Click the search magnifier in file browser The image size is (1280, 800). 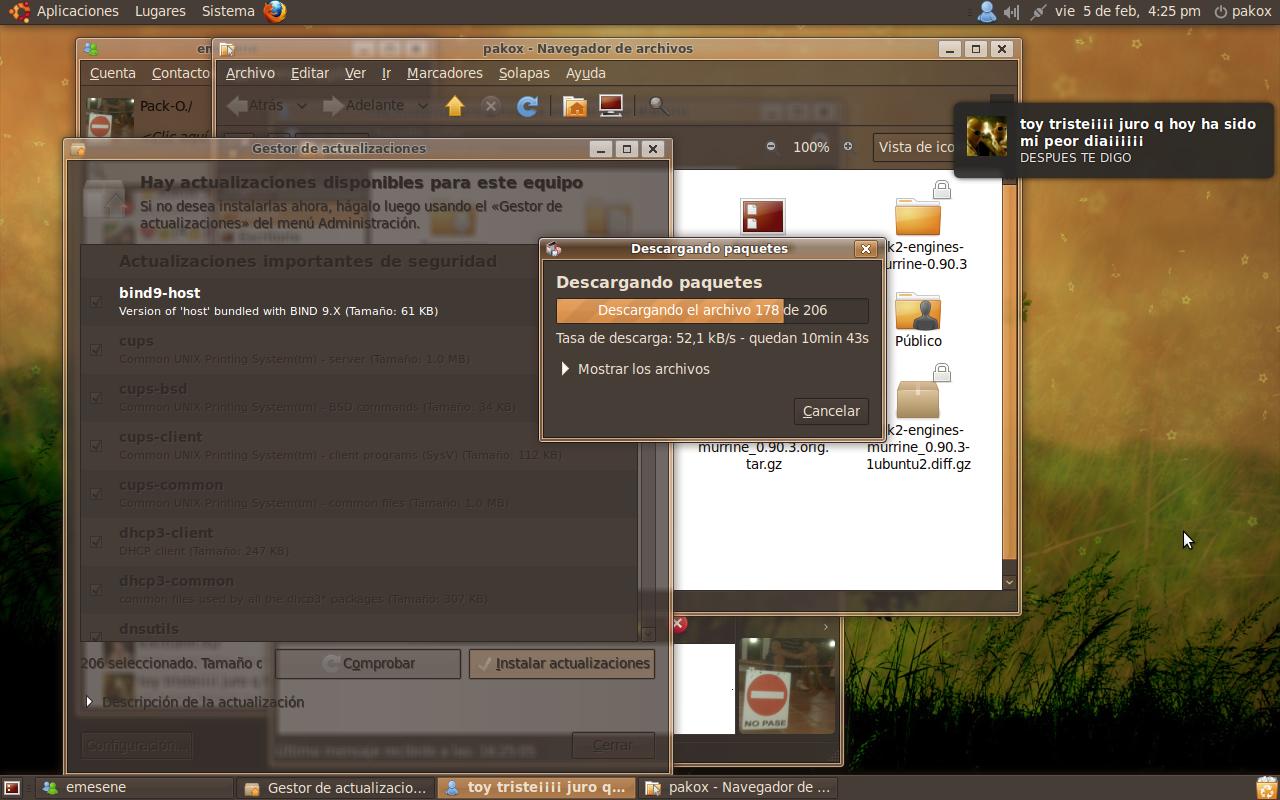pyautogui.click(x=658, y=105)
